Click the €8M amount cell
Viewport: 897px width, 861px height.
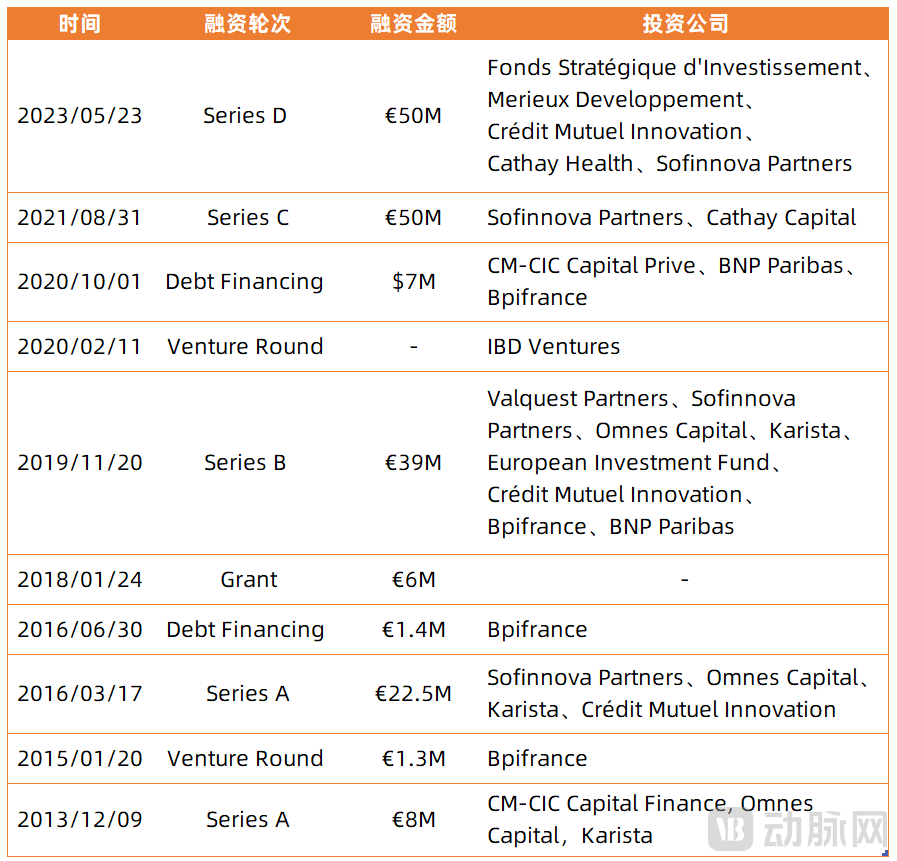(414, 820)
